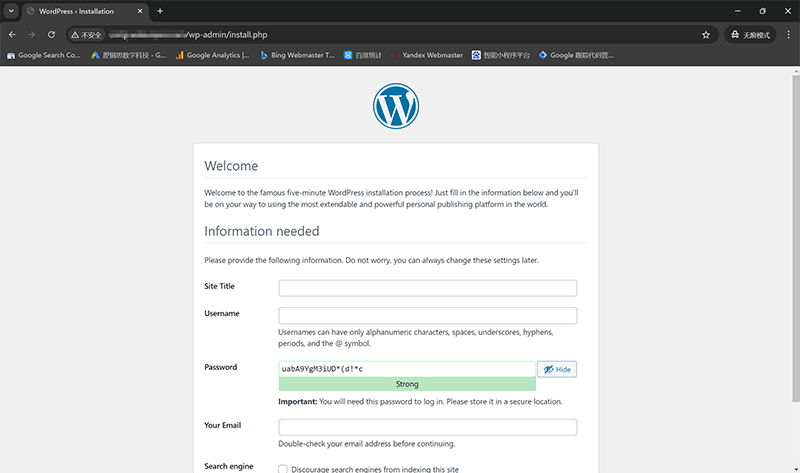The width and height of the screenshot is (800, 473).
Task: Click the Username label
Action: 222,313
